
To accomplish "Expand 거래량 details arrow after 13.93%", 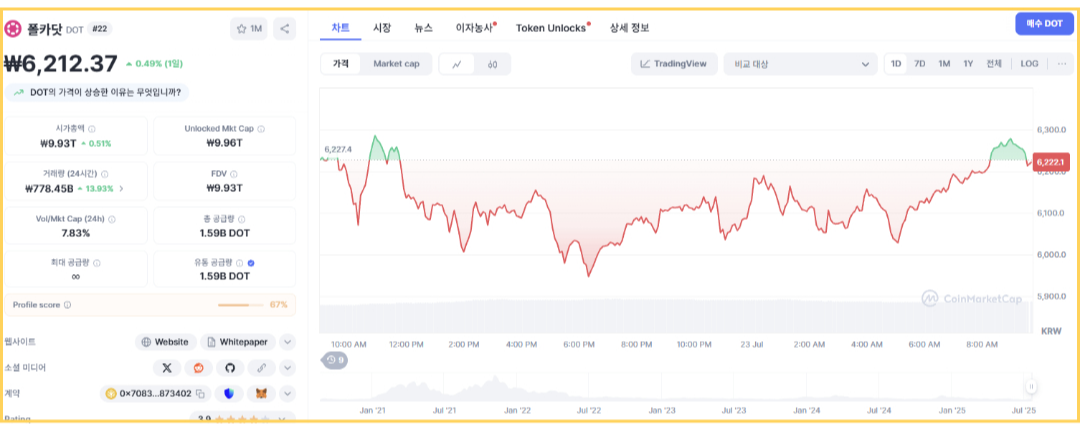I will coord(122,188).
